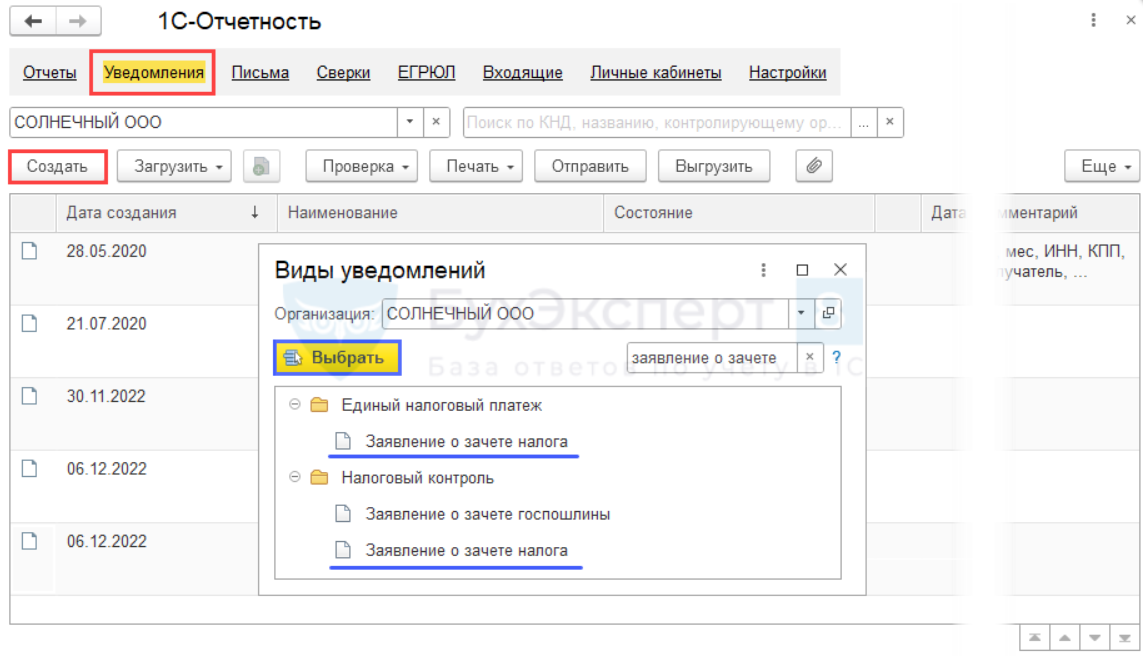Open the Еще dropdown menu
Viewport: 1143px width, 656px height.
click(x=1101, y=166)
